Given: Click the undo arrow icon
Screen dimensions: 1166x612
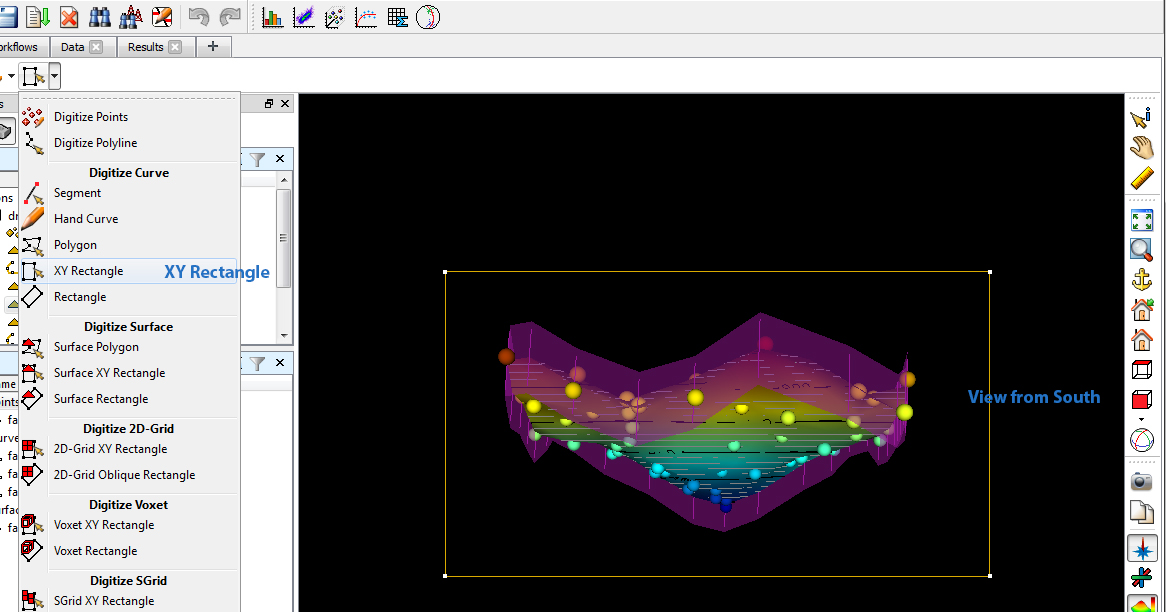Looking at the screenshot, I should [x=198, y=17].
